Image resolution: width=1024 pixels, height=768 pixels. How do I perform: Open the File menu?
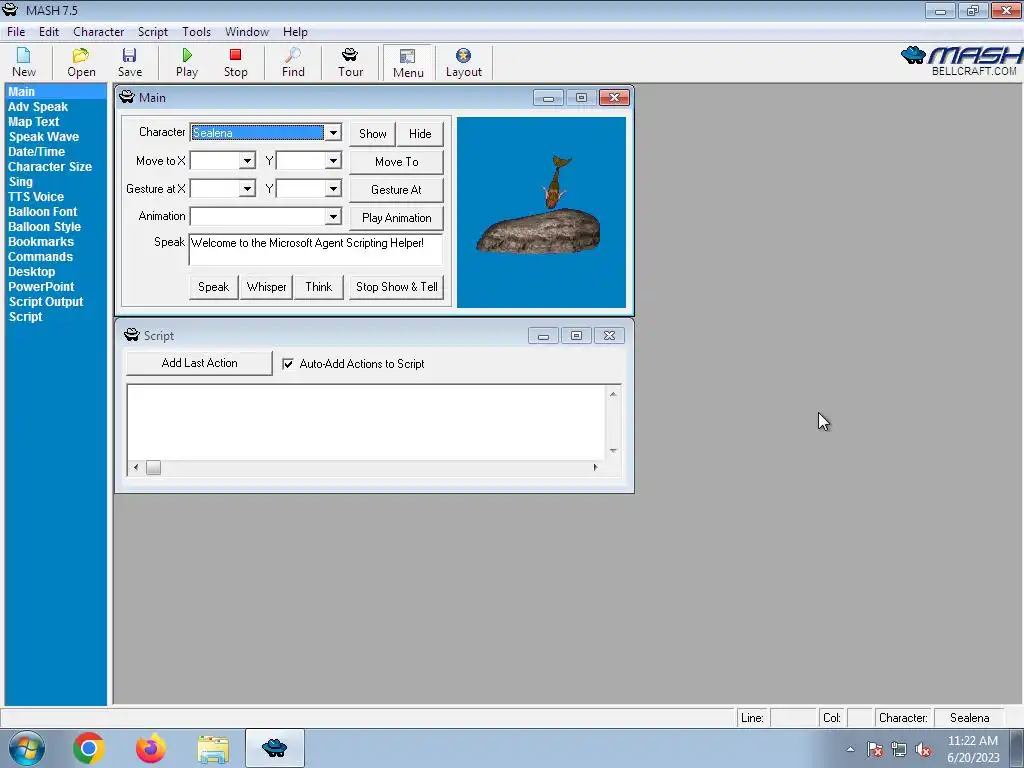[16, 31]
